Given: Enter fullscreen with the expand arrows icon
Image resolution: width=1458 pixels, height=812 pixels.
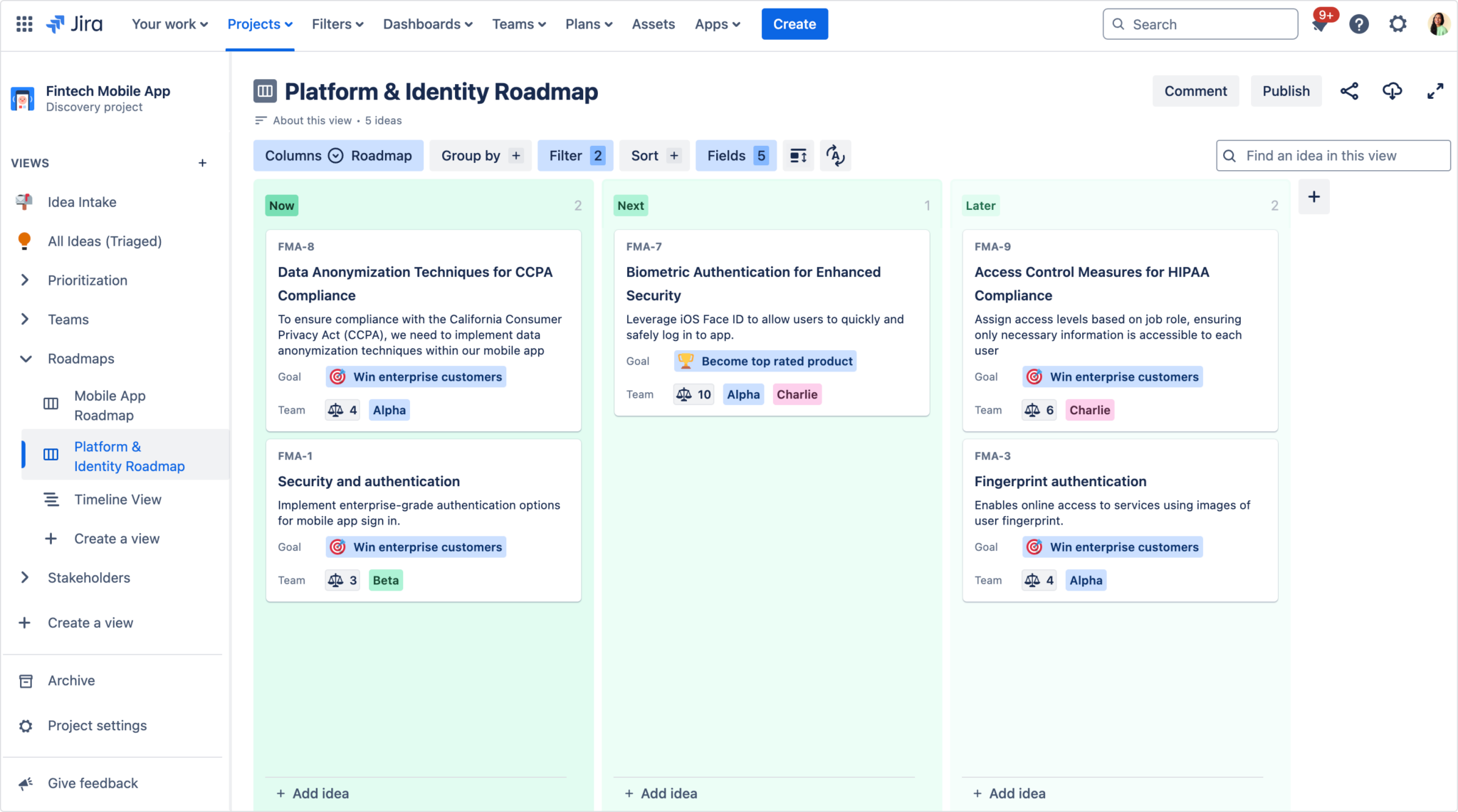Looking at the screenshot, I should click(1435, 91).
